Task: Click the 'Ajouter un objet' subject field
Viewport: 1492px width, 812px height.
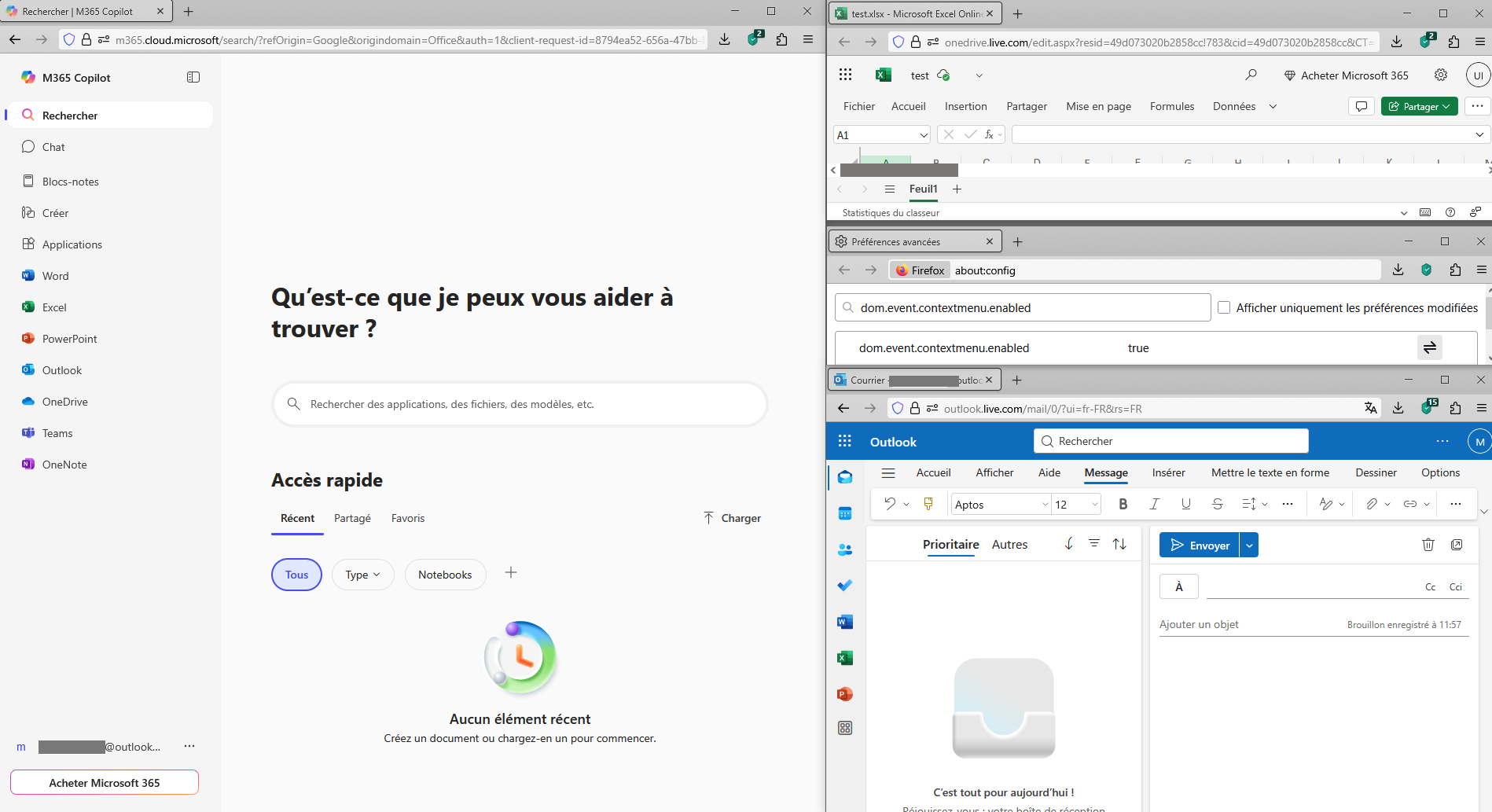Action: coord(1250,624)
